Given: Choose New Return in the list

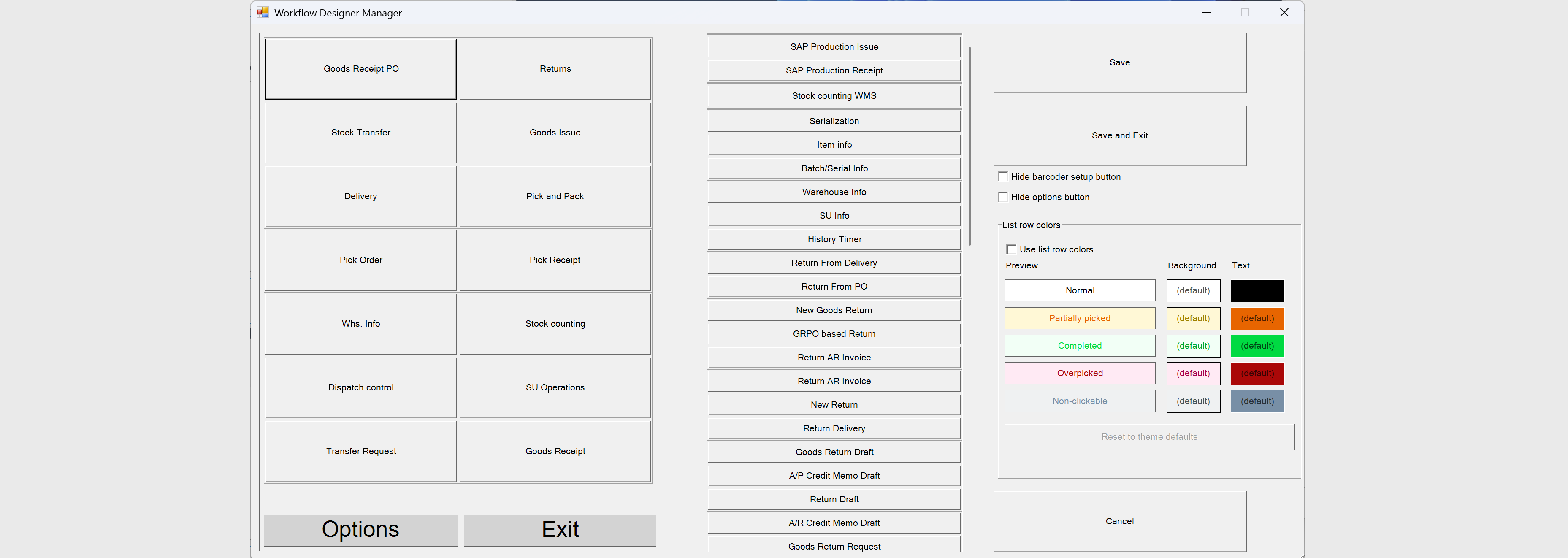Looking at the screenshot, I should point(834,405).
